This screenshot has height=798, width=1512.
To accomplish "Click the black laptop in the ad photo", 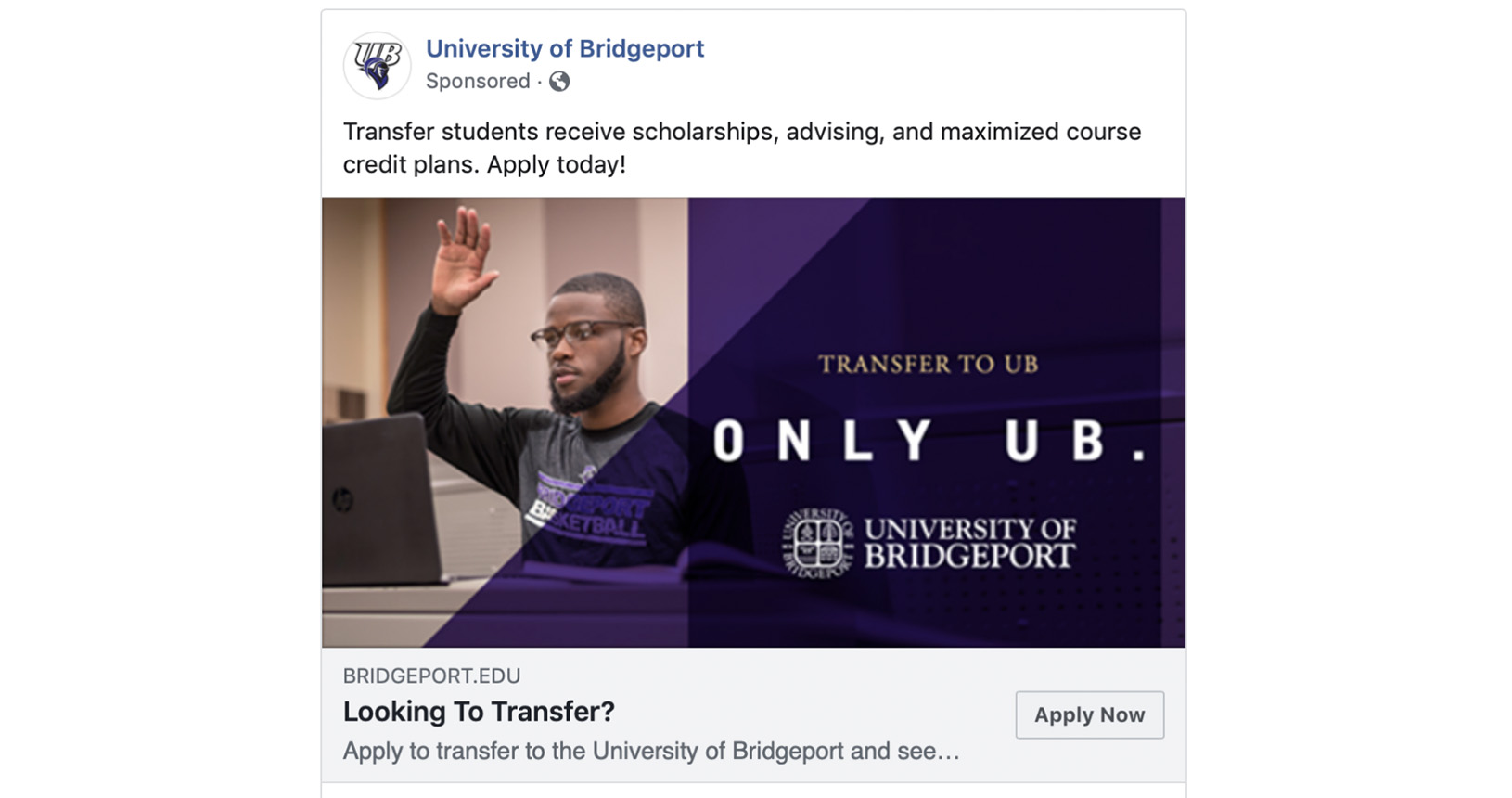I will click(380, 501).
